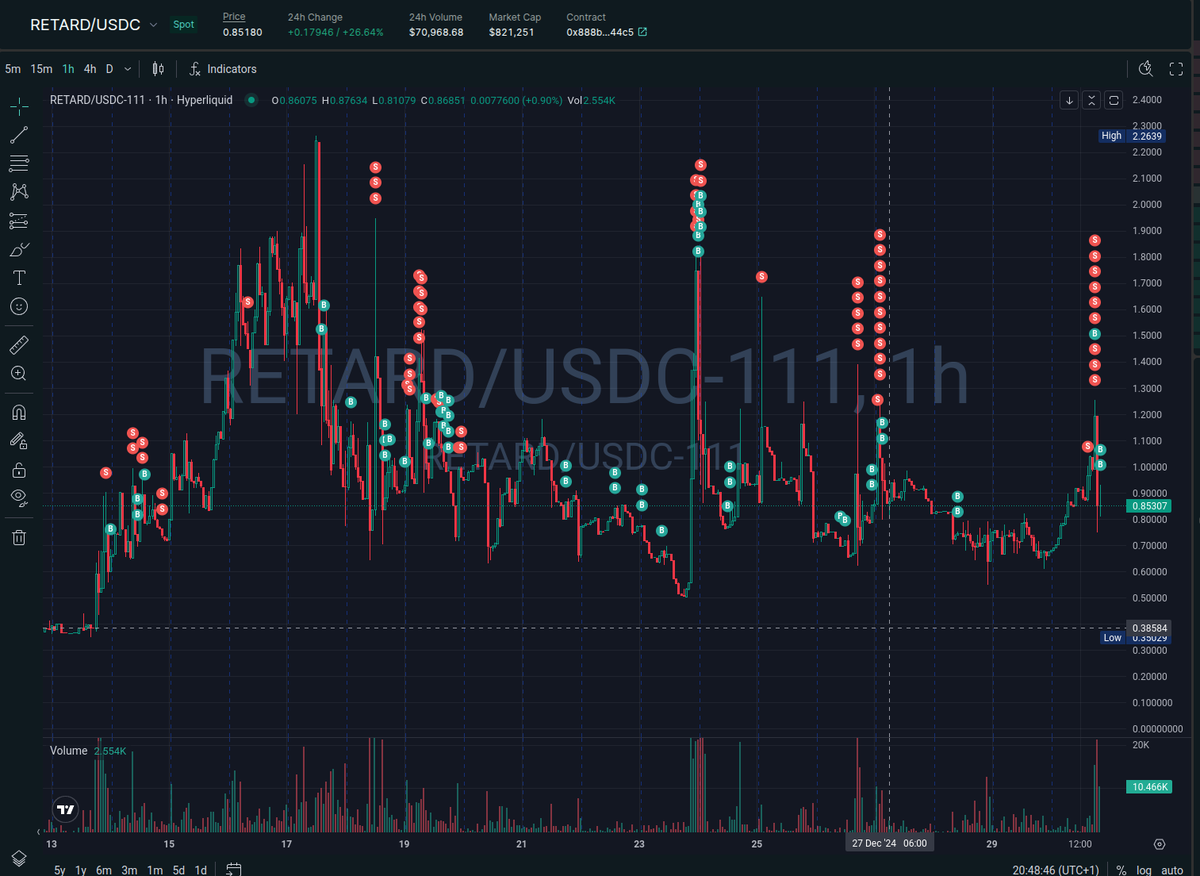Toggle the auto price scale
1200x876 pixels.
pos(1171,870)
